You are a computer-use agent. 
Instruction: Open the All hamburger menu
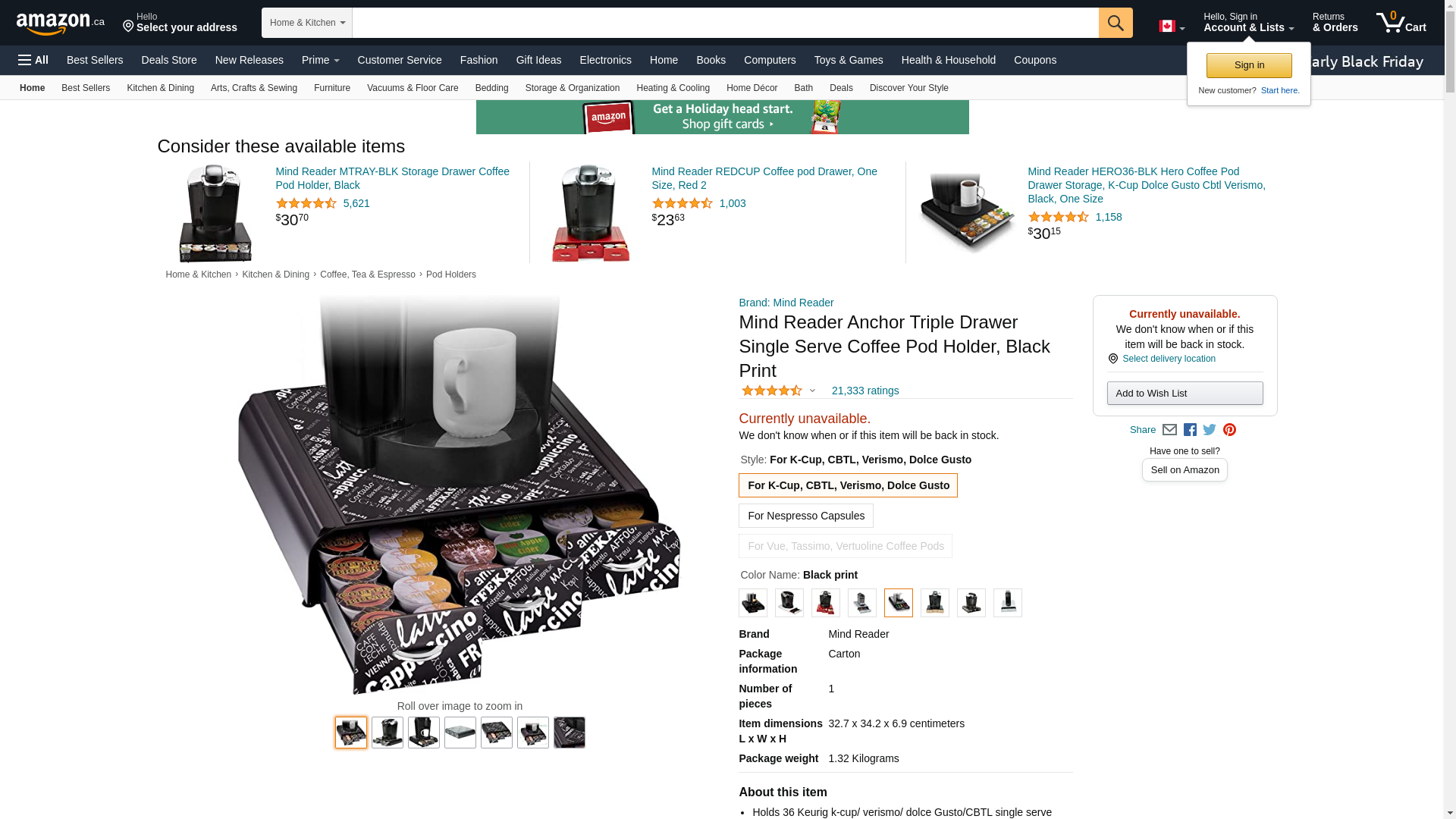[33, 60]
